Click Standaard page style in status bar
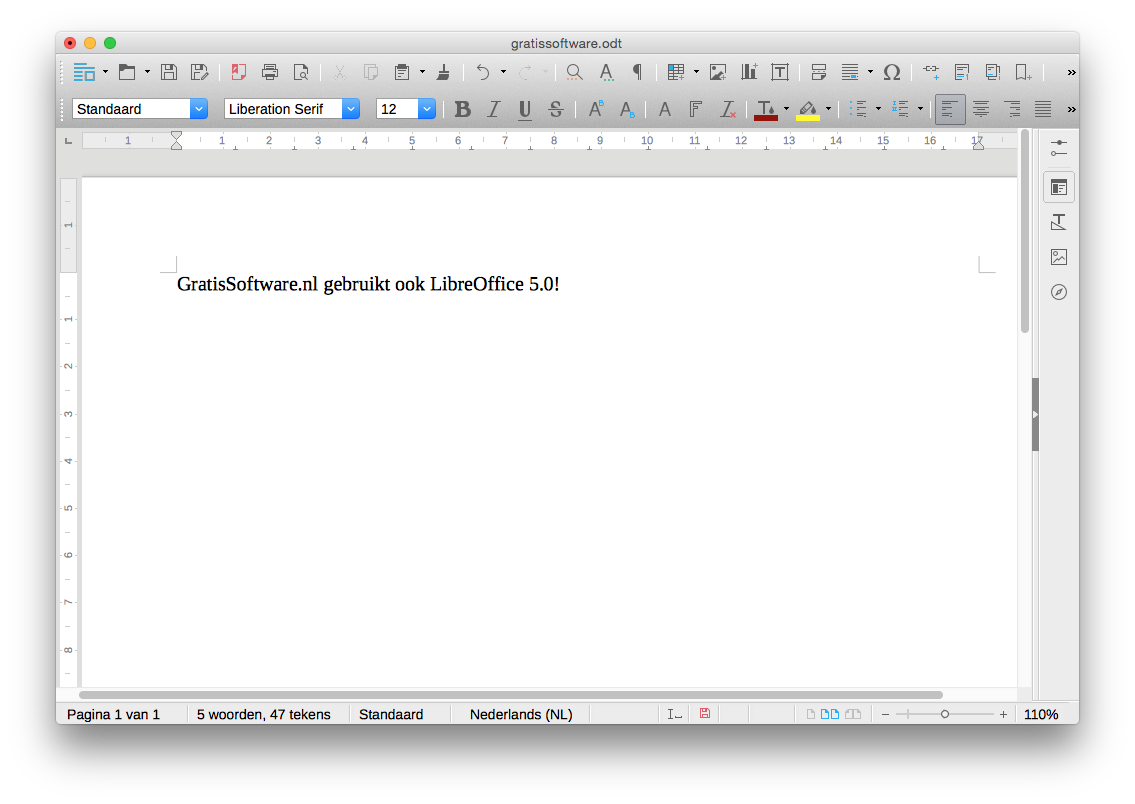1135x804 pixels. click(391, 714)
